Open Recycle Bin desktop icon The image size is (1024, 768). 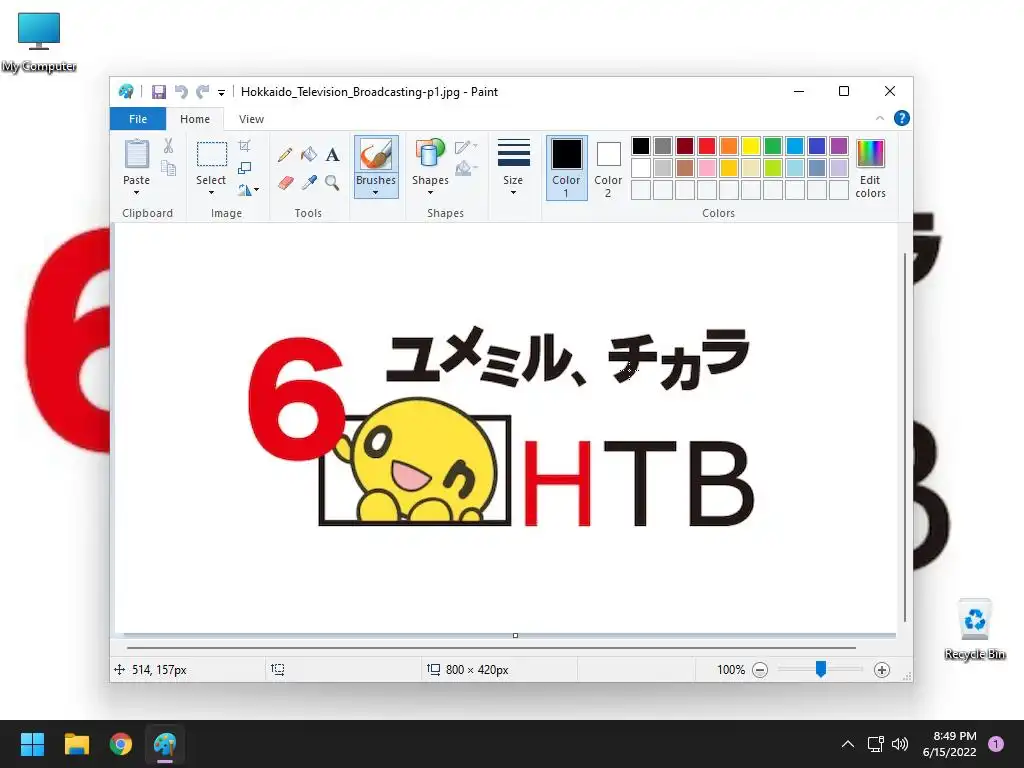point(975,630)
